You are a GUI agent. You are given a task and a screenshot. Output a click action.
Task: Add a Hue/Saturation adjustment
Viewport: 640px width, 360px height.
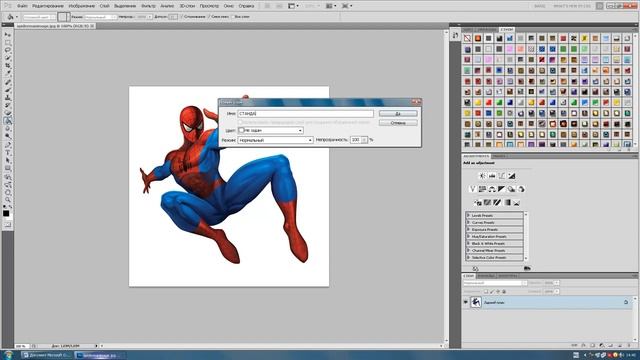point(482,189)
